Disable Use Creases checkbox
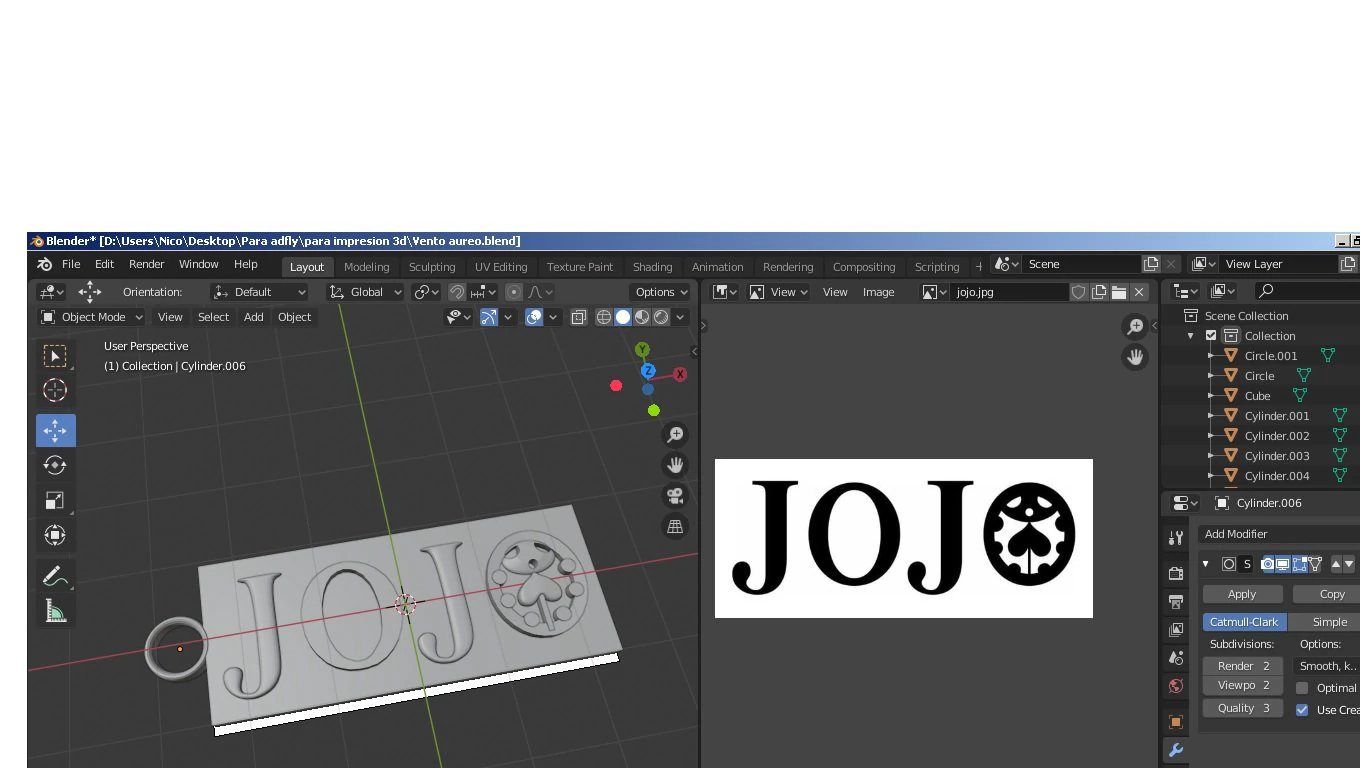This screenshot has width=1360, height=768. click(1302, 710)
